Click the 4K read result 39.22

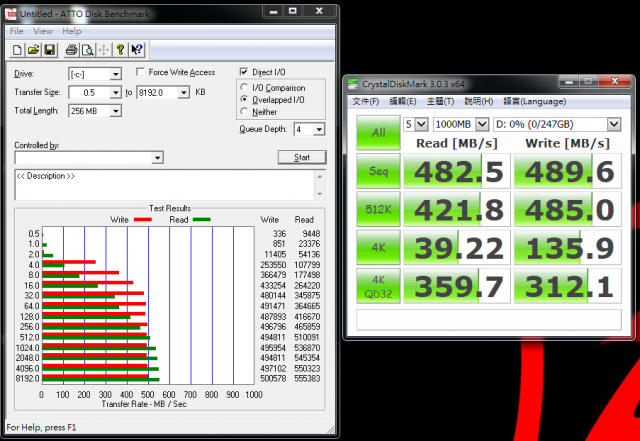[x=457, y=248]
